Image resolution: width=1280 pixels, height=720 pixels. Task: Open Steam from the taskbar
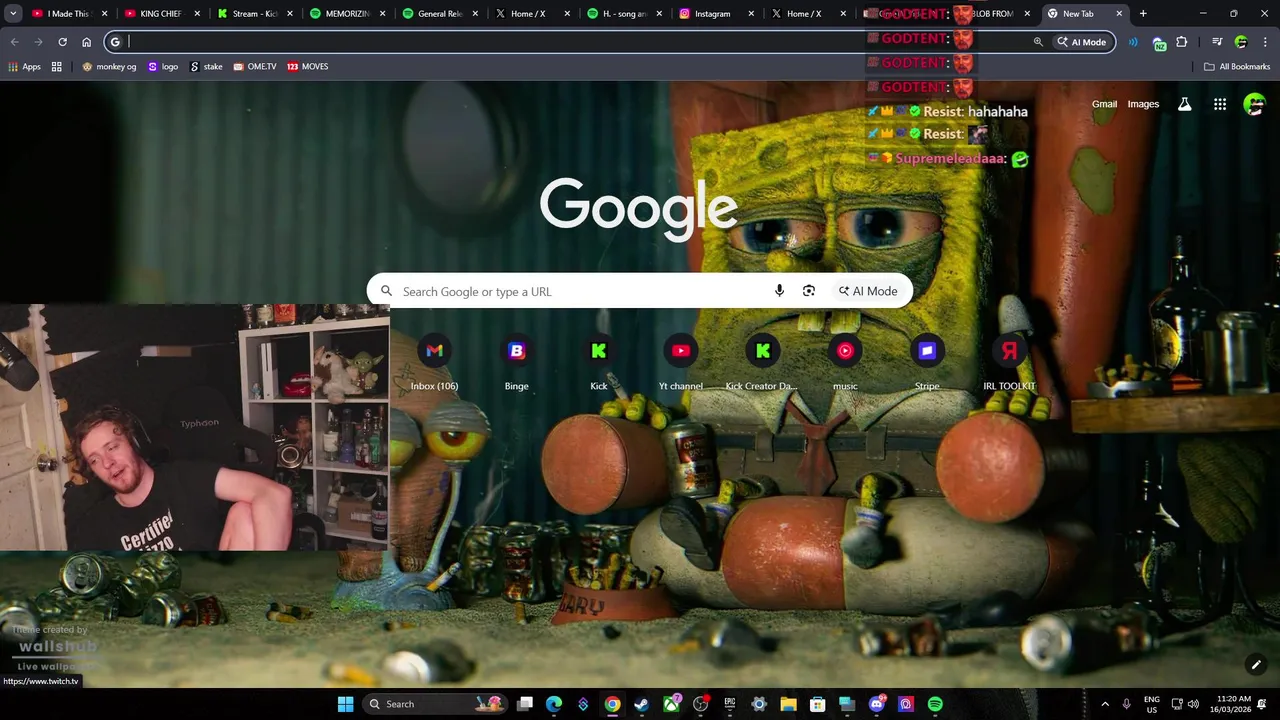tap(641, 704)
